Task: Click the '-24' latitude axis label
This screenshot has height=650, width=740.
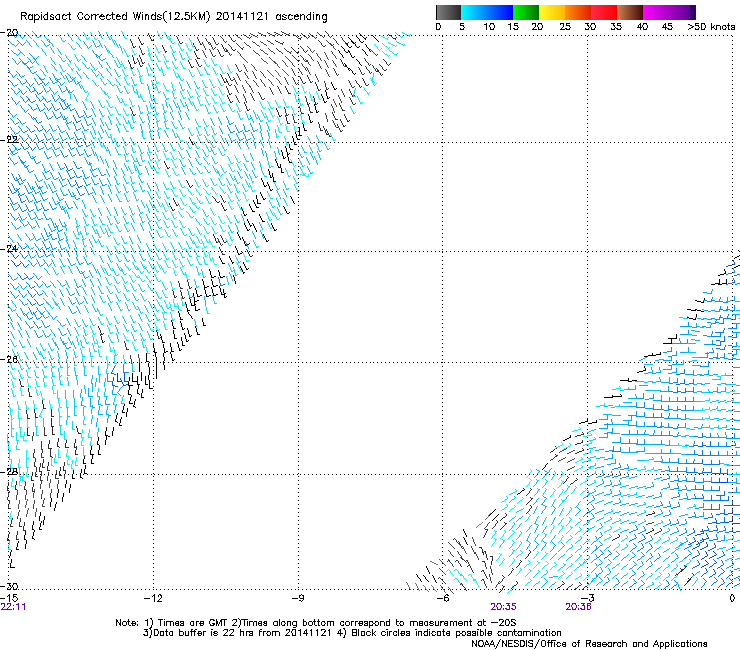Action: tap(9, 249)
